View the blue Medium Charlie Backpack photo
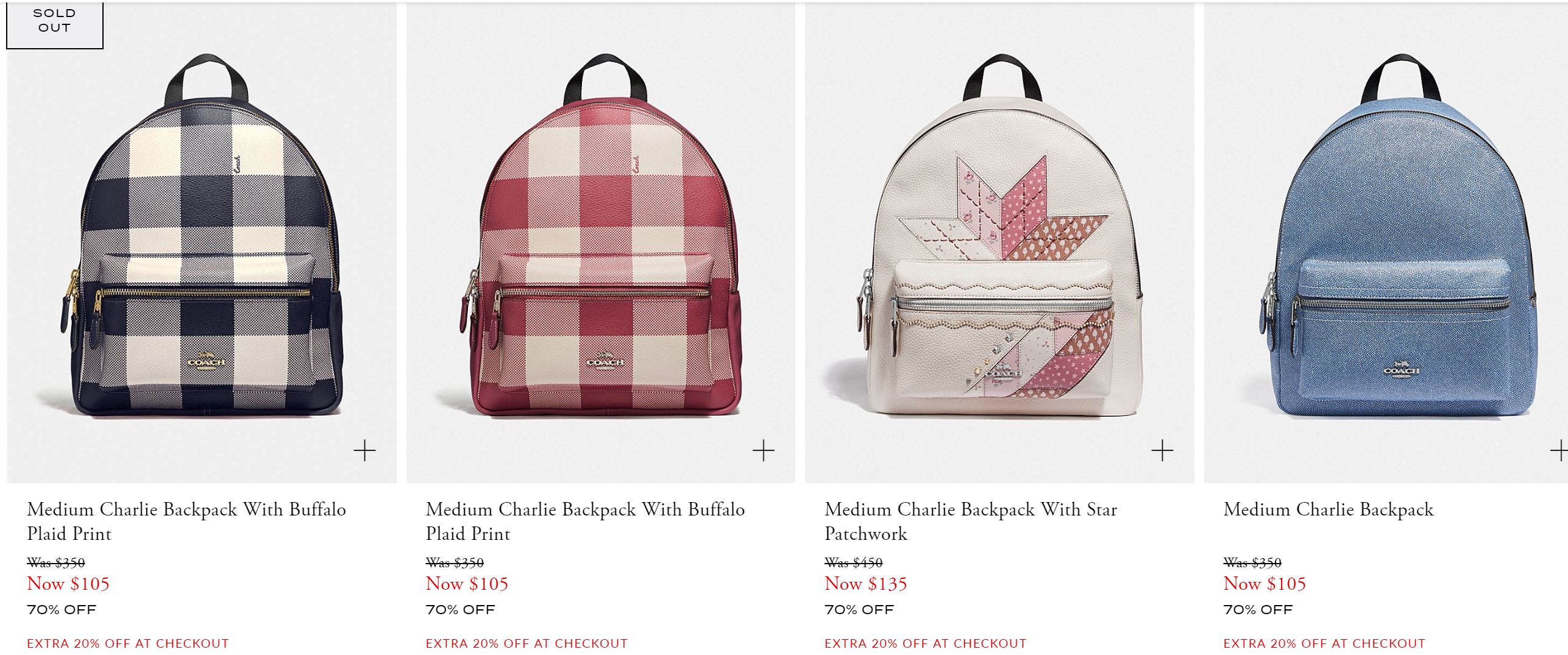This screenshot has width=1568, height=655. click(1386, 244)
